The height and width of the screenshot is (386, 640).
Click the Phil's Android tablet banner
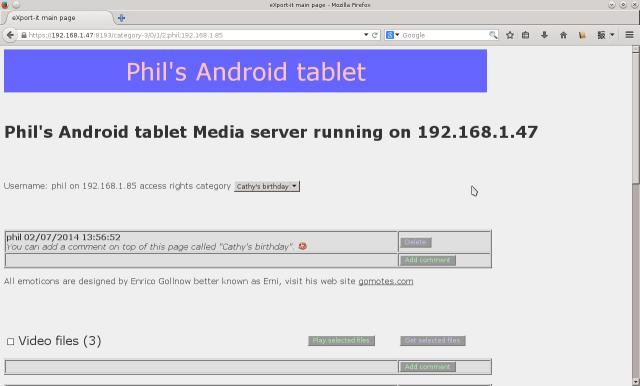click(x=245, y=71)
